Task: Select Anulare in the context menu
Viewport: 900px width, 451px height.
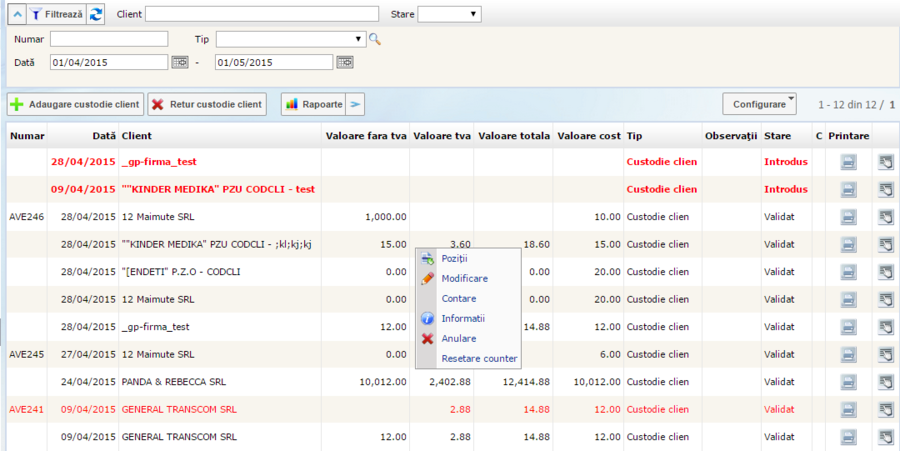Action: tap(458, 339)
